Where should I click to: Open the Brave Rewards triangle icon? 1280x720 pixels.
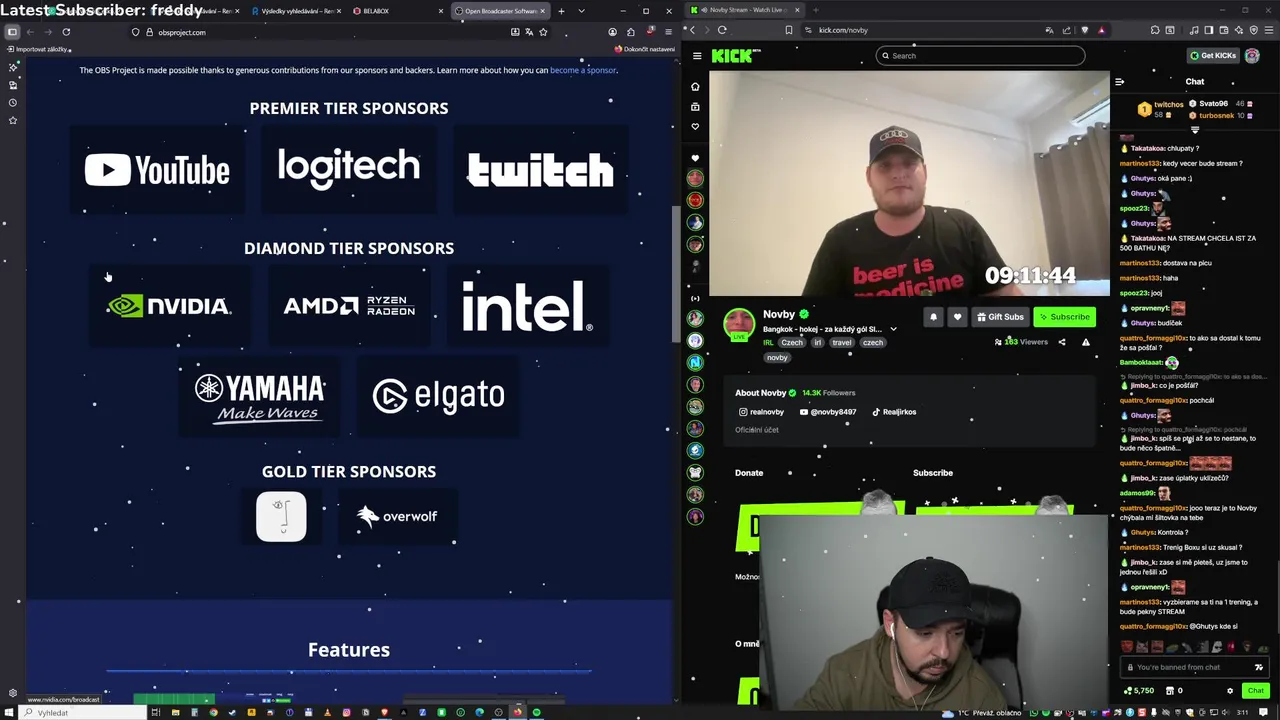1101,30
